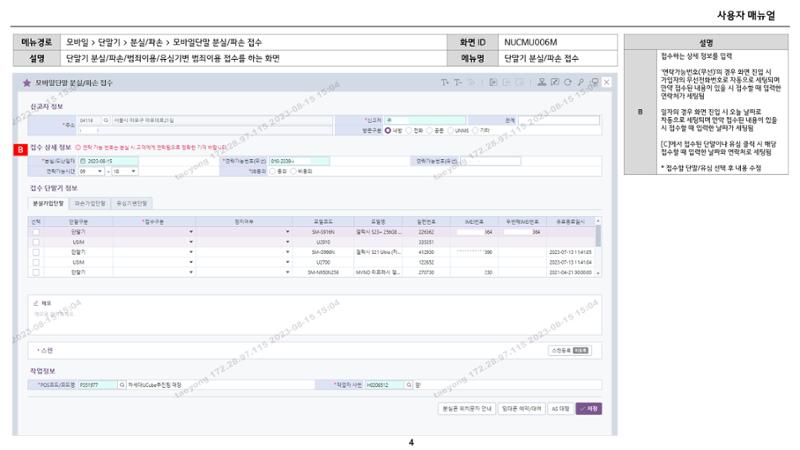The width and height of the screenshot is (800, 450).
Task: Click the purple star favorite icon
Action: 27,83
